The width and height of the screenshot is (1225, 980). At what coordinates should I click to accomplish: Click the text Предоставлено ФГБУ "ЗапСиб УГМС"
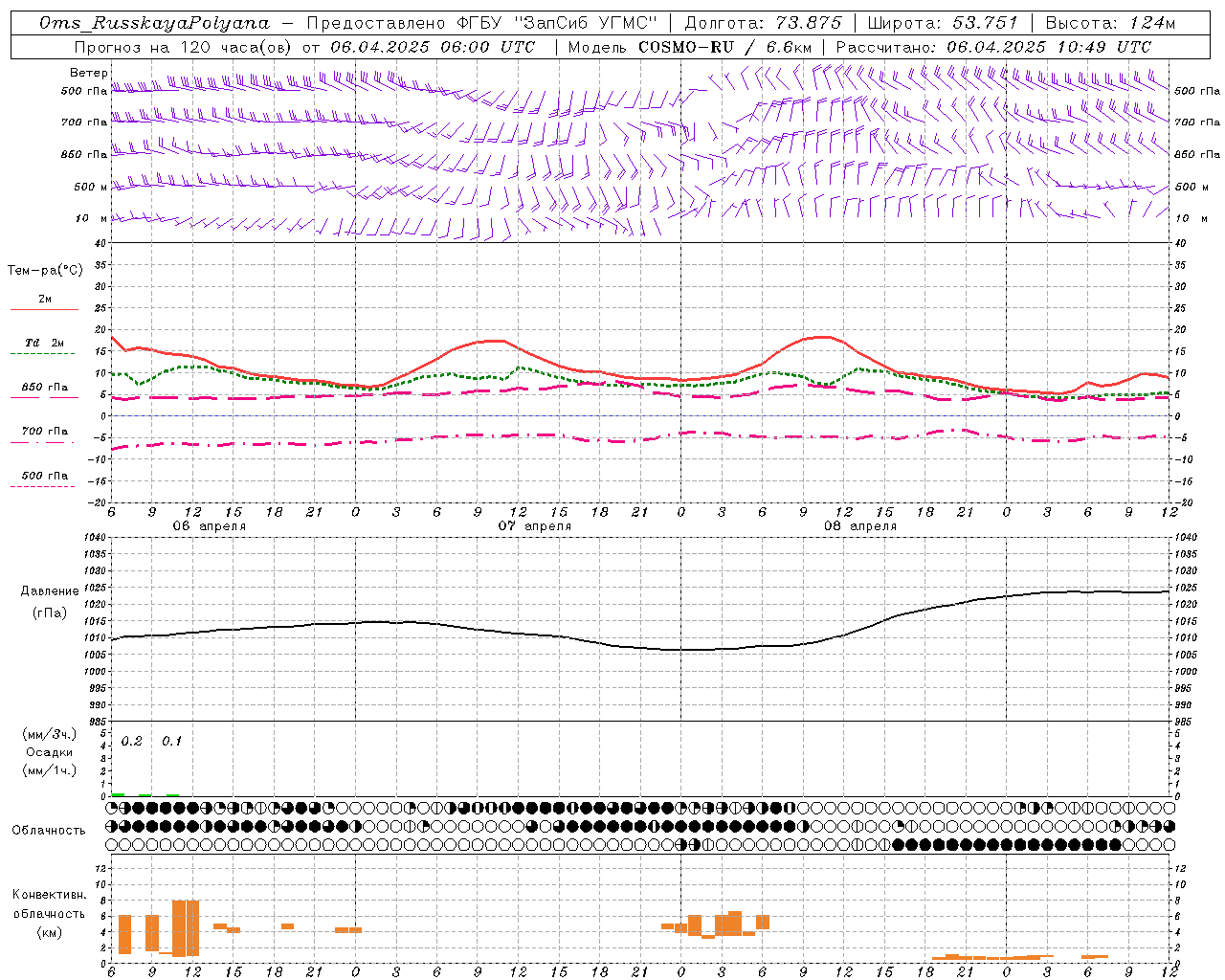(x=482, y=23)
